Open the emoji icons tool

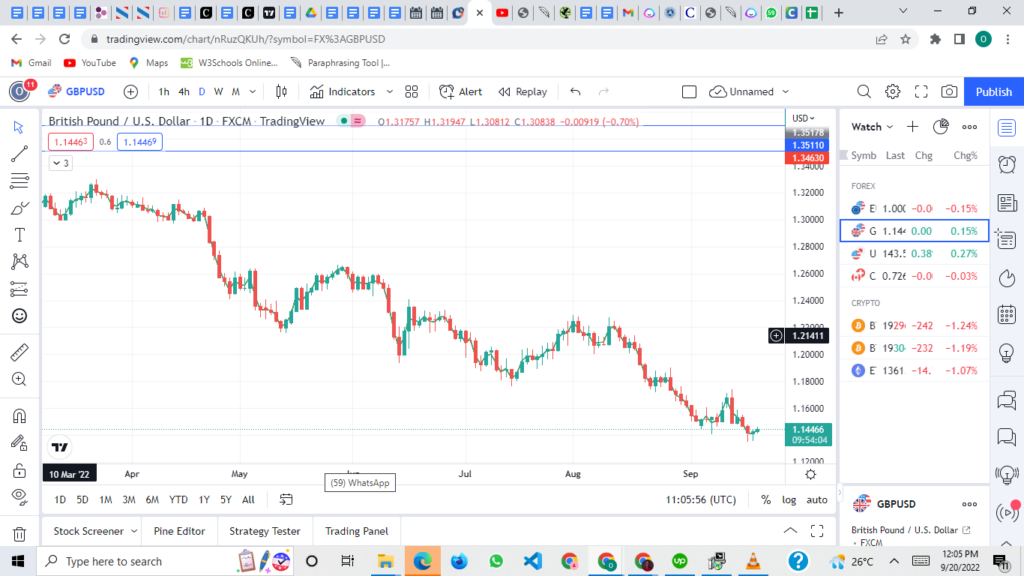19,315
